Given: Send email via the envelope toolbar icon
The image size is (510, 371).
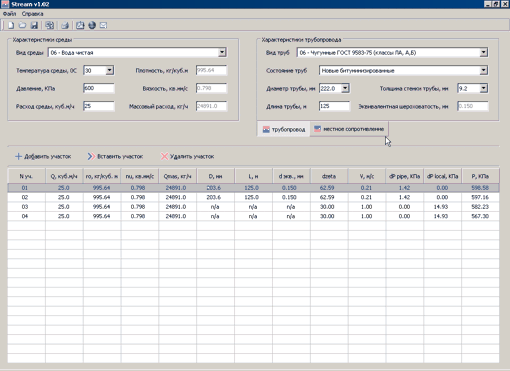Looking at the screenshot, I should (x=103, y=25).
